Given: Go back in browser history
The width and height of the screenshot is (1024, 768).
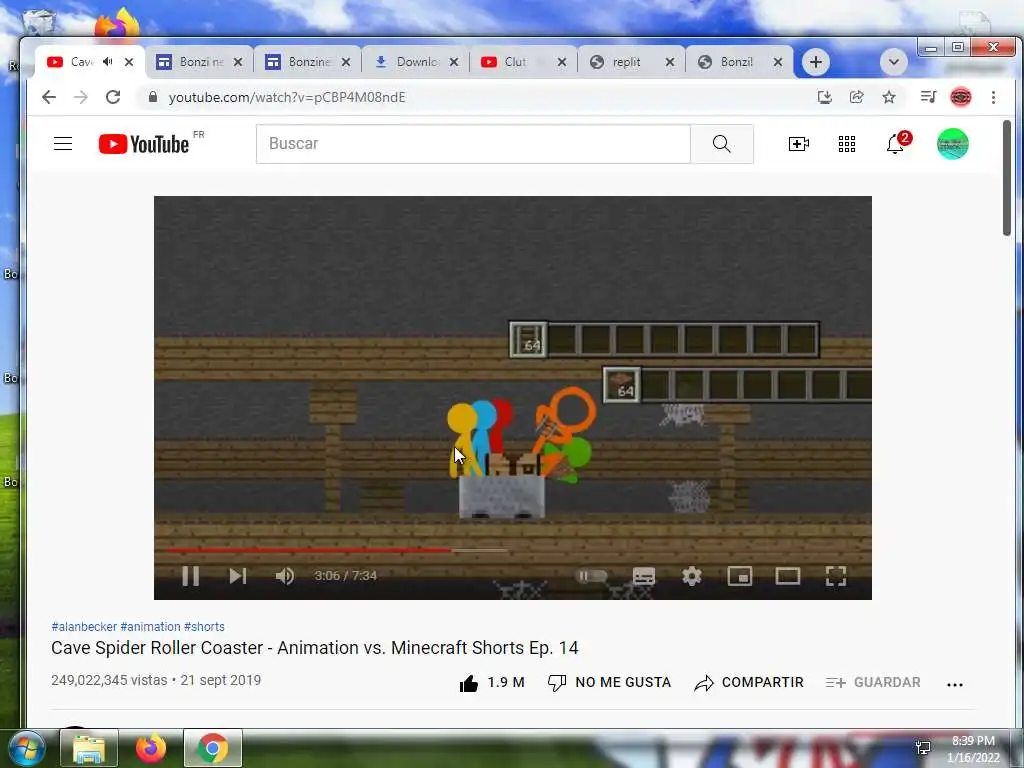Looking at the screenshot, I should tap(49, 97).
